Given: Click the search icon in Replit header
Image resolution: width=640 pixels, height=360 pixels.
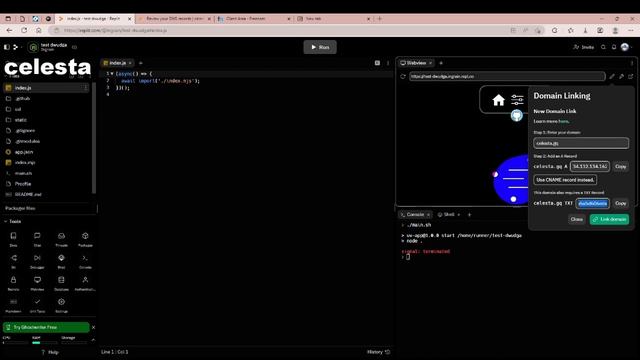Looking at the screenshot, I should [603, 47].
